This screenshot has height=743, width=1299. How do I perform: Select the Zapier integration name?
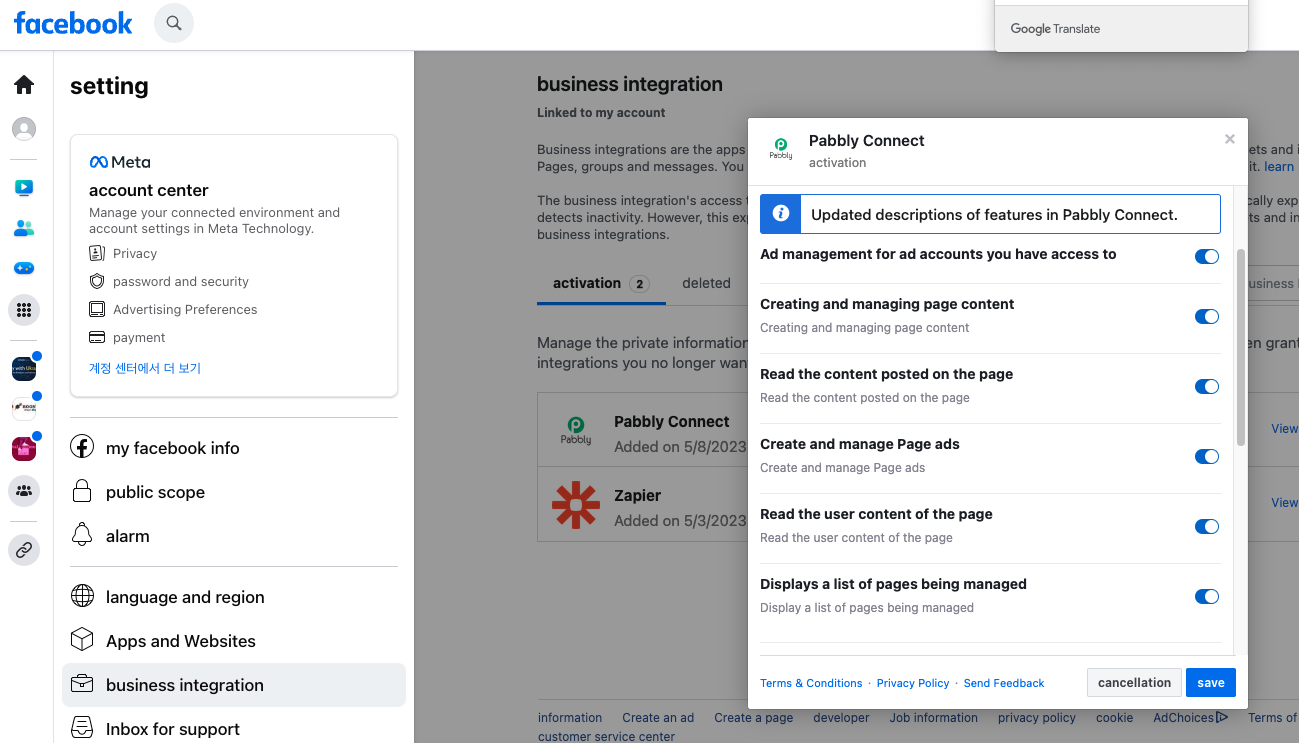click(x=637, y=496)
